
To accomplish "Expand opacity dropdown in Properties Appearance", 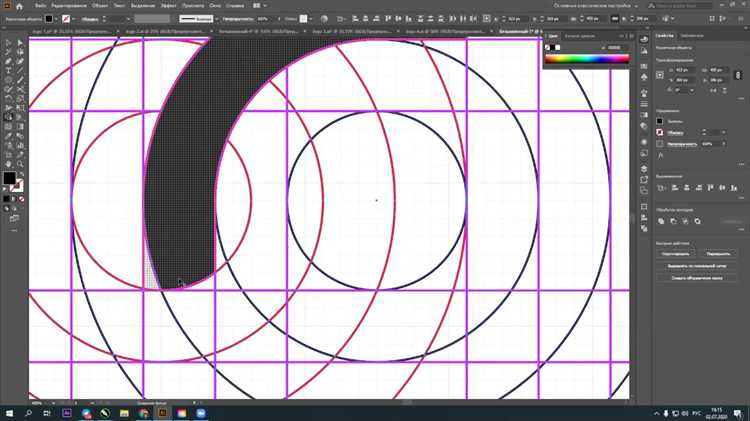I will tap(723, 144).
